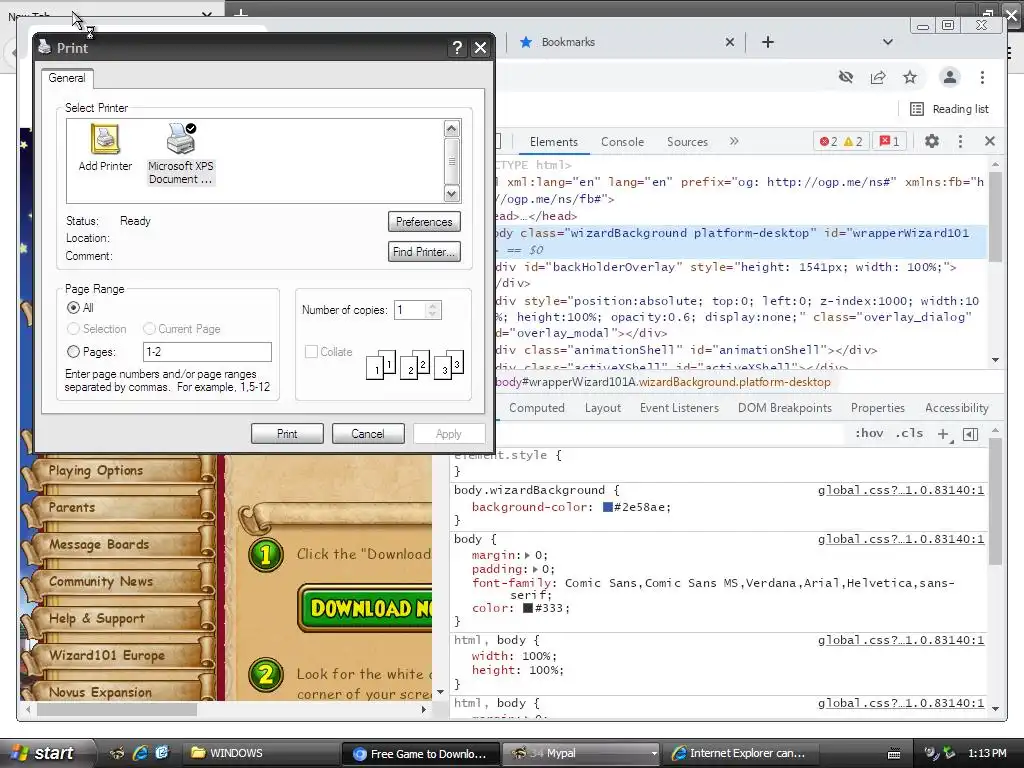Bookmark this page with the star icon
The image size is (1024, 768).
click(910, 78)
